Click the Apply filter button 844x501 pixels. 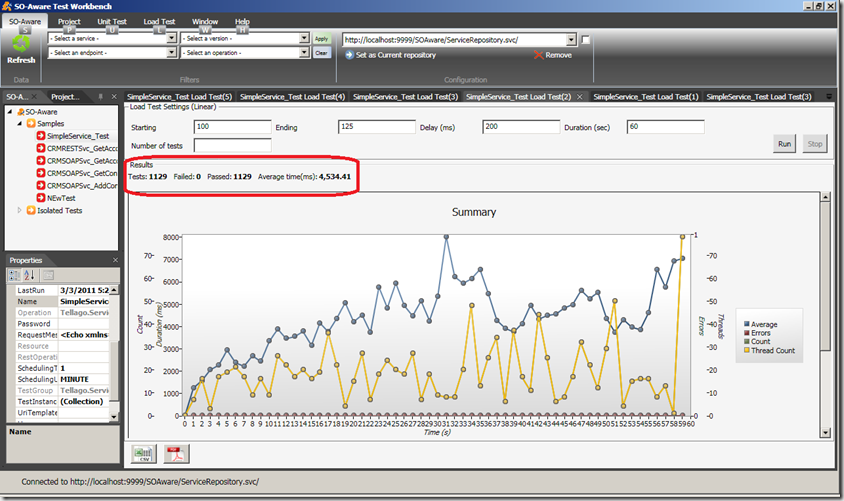tap(321, 38)
